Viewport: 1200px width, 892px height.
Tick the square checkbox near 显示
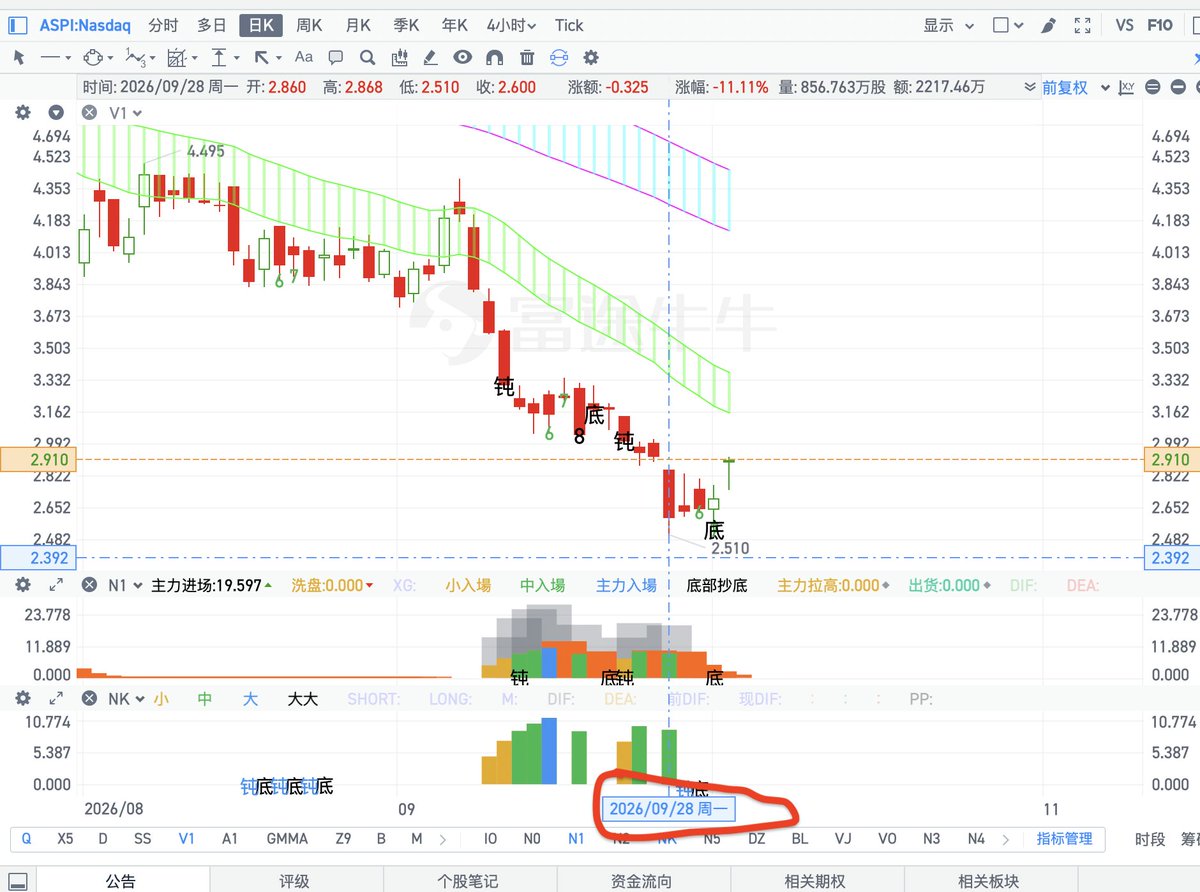point(1000,25)
